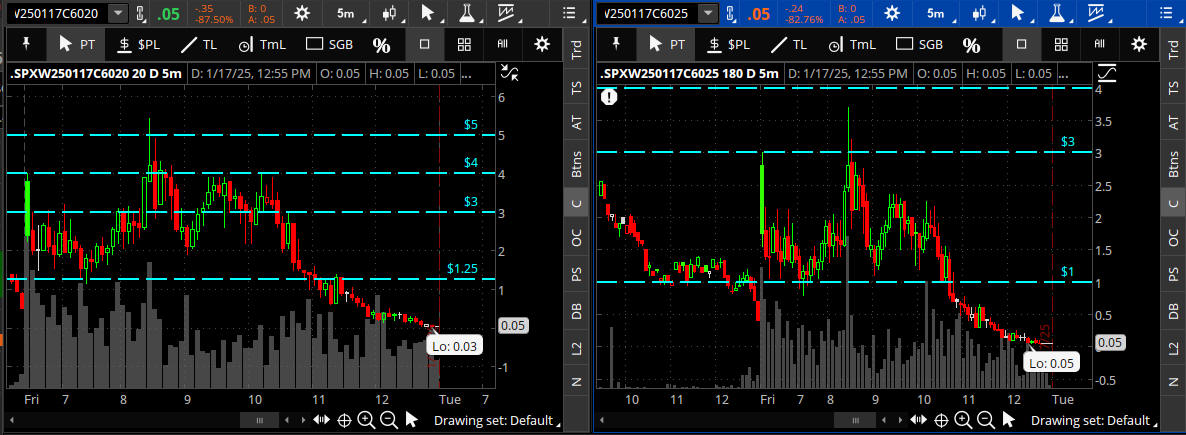Select the % percent drawing tool on right chart
The height and width of the screenshot is (435, 1186).
coord(971,44)
